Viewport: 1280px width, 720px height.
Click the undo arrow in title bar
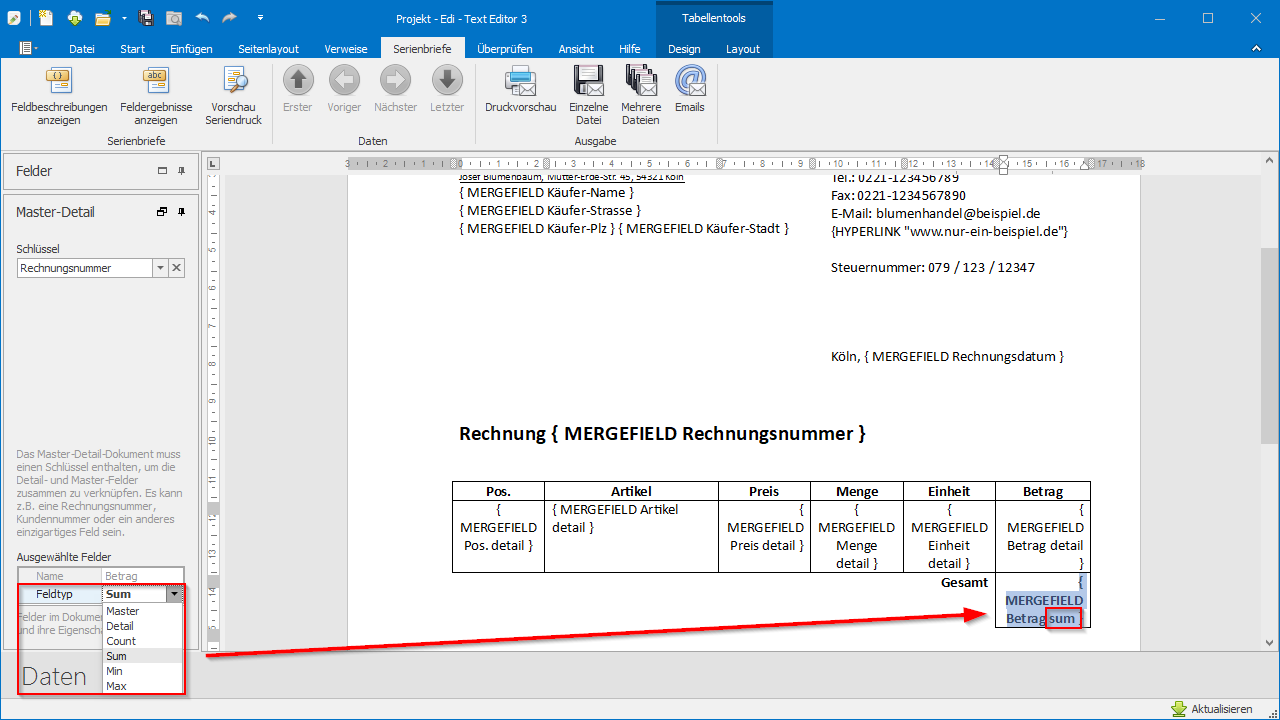(x=203, y=18)
